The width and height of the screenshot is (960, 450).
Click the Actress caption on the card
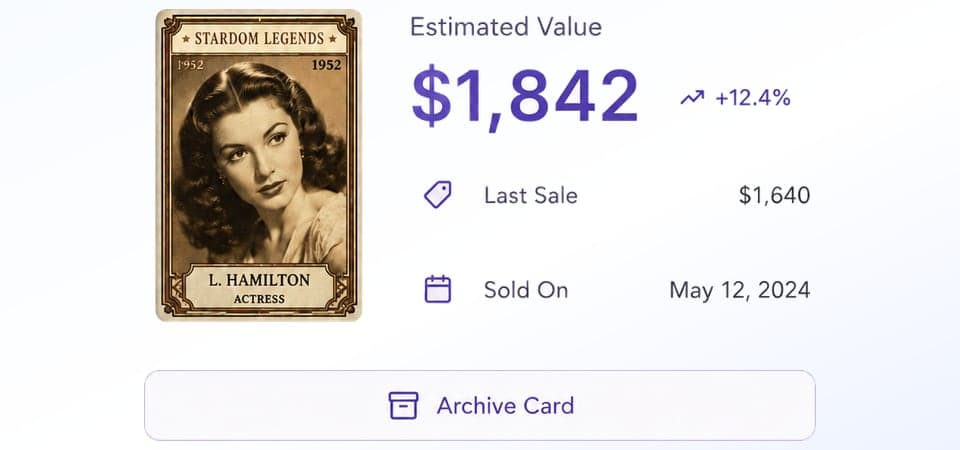pos(259,299)
